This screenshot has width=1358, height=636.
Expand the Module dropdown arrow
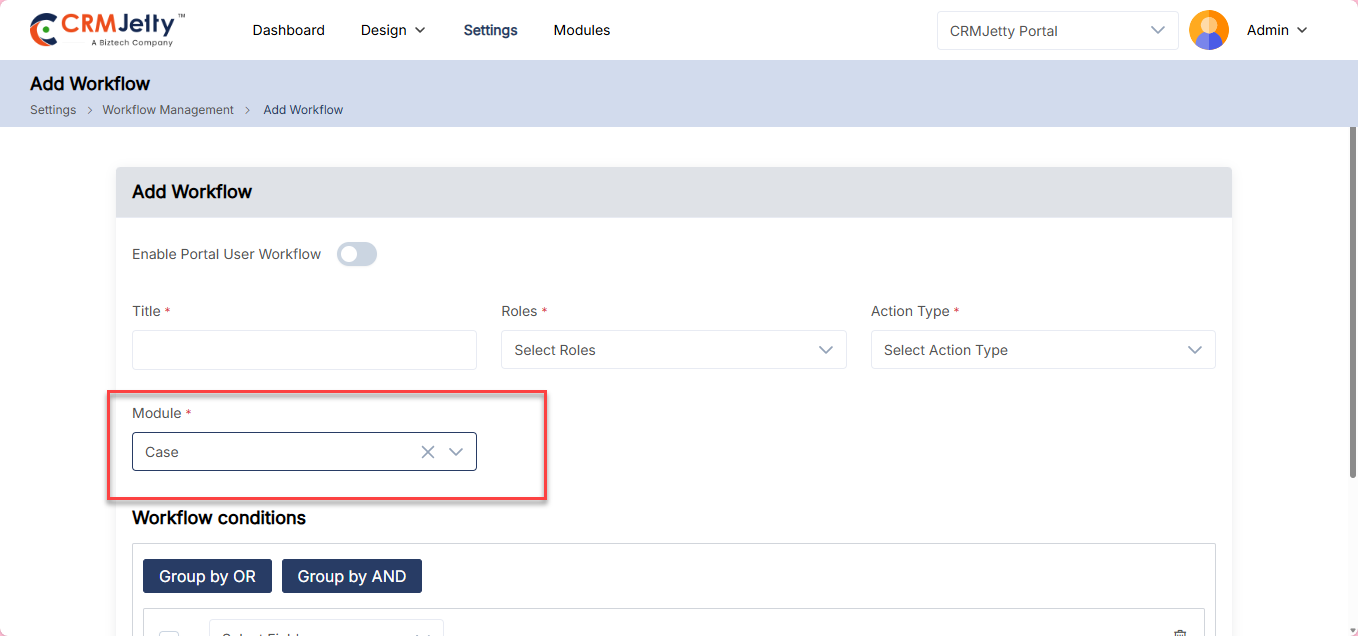(x=456, y=452)
